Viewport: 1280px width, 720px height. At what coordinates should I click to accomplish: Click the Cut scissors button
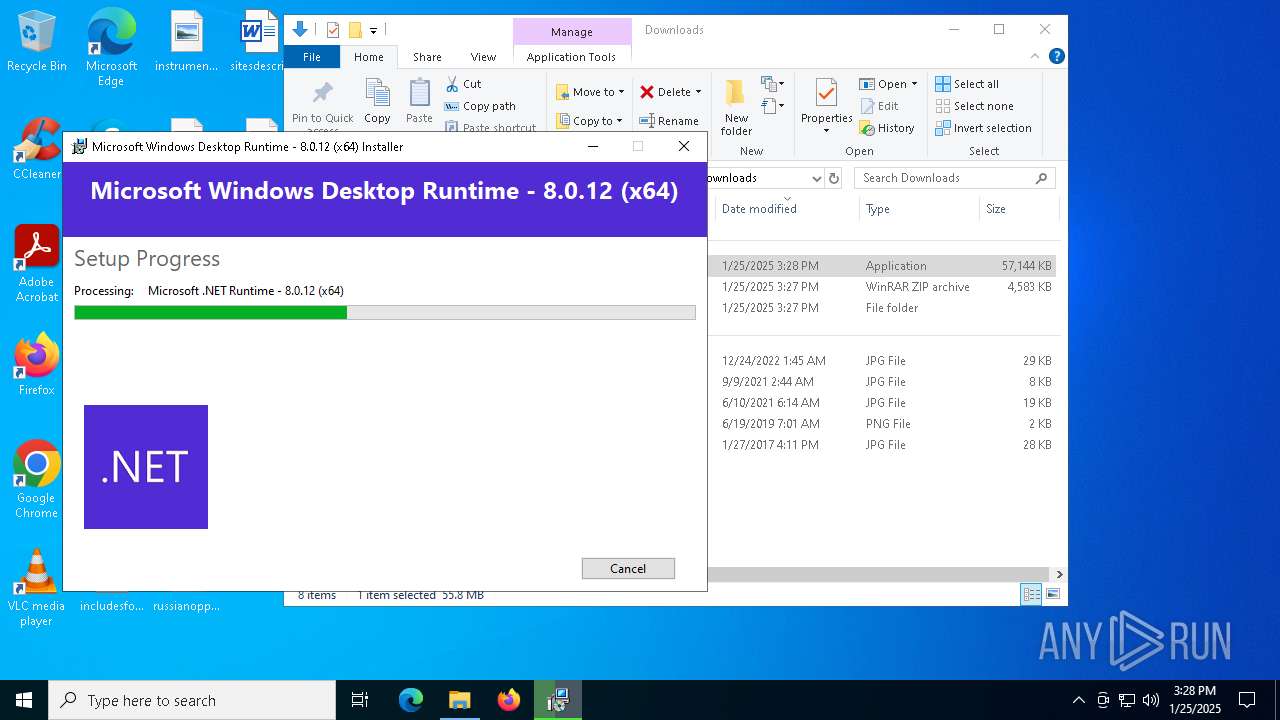(463, 84)
